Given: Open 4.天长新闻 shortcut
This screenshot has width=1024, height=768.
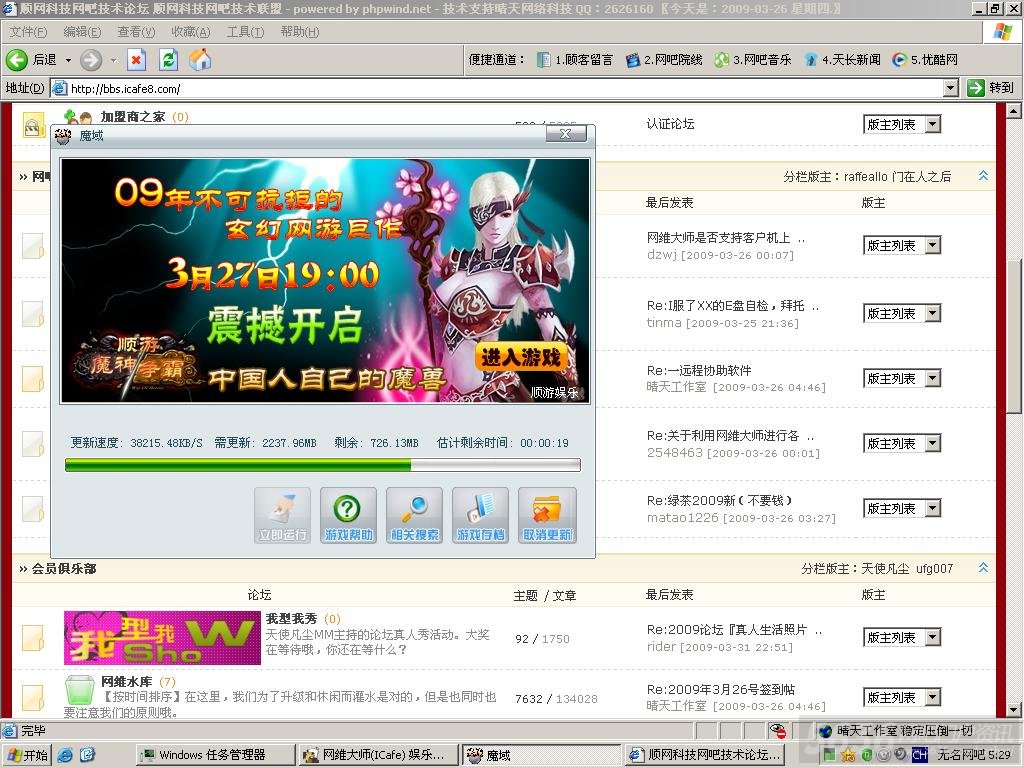Looking at the screenshot, I should pyautogui.click(x=842, y=60).
